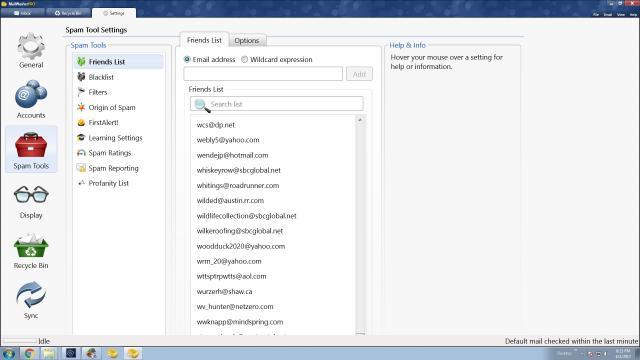
Task: Open the Recycle Bin settings category
Action: coord(31,251)
